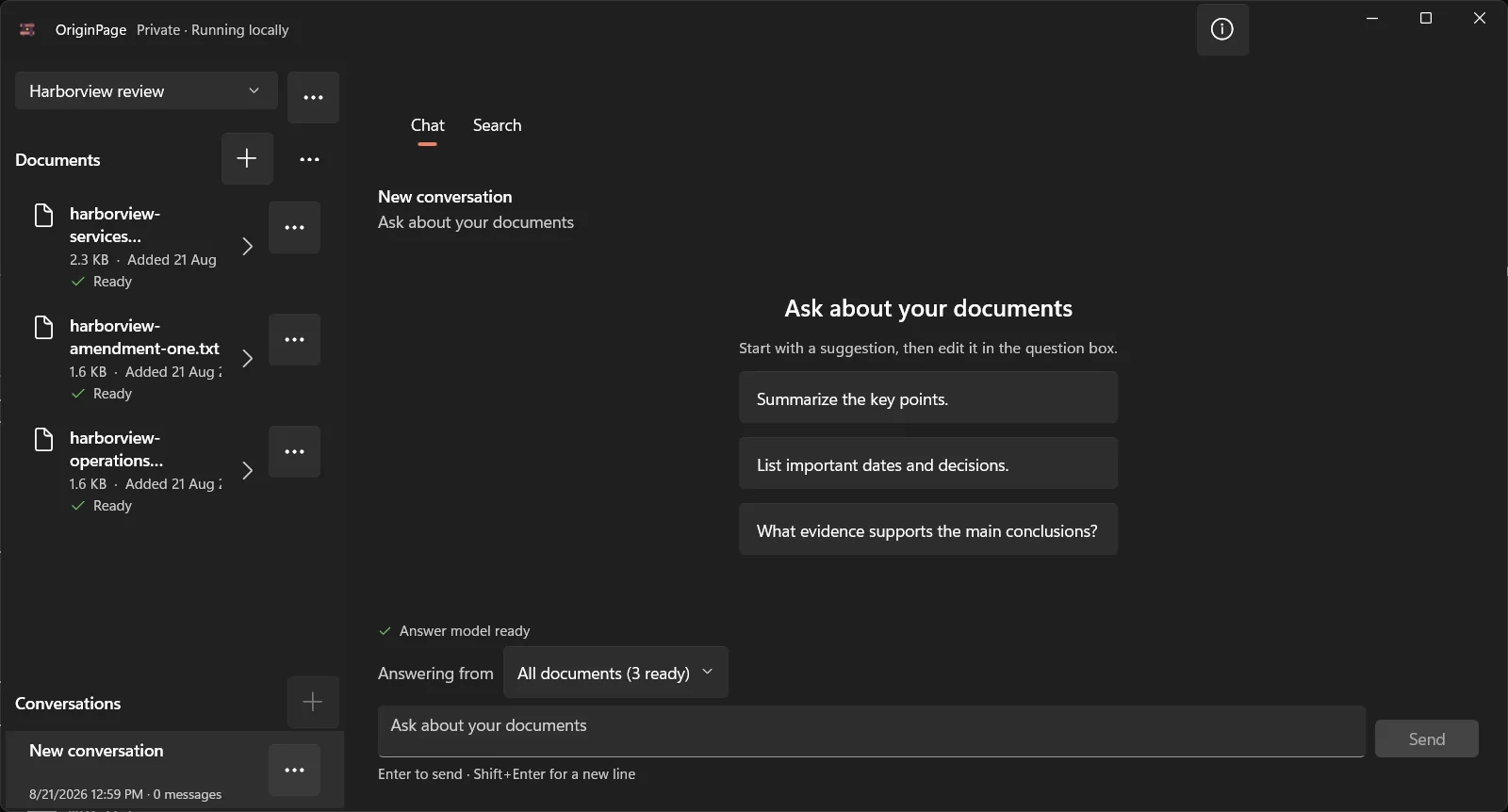Viewport: 1508px width, 812px height.
Task: Open options for New conversation entry
Action: (294, 770)
